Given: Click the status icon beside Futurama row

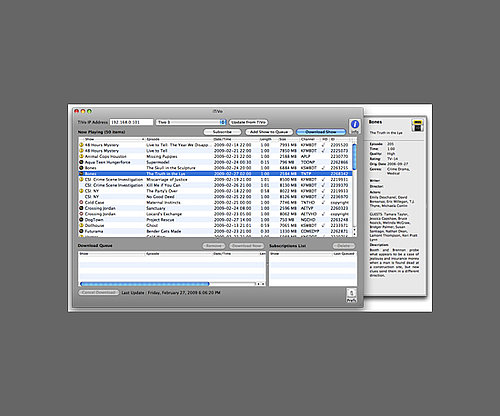Looking at the screenshot, I should (x=81, y=231).
